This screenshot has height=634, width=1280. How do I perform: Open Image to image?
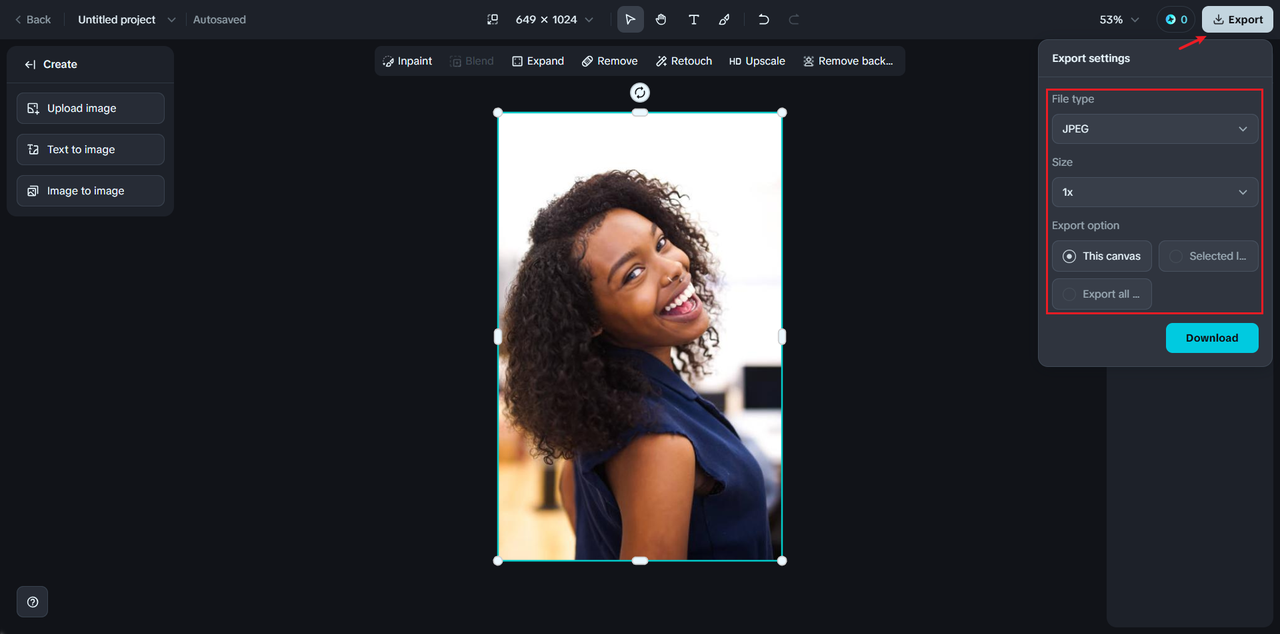[90, 190]
